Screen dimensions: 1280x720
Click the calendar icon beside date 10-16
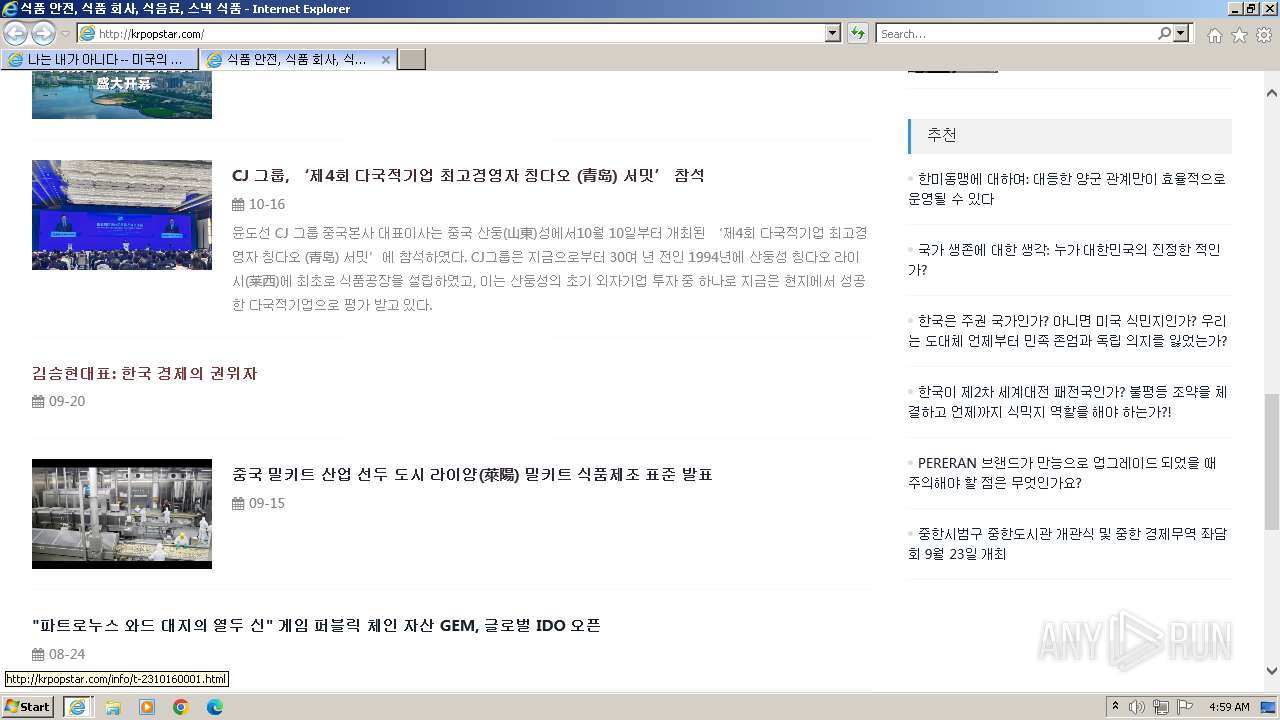click(x=238, y=204)
